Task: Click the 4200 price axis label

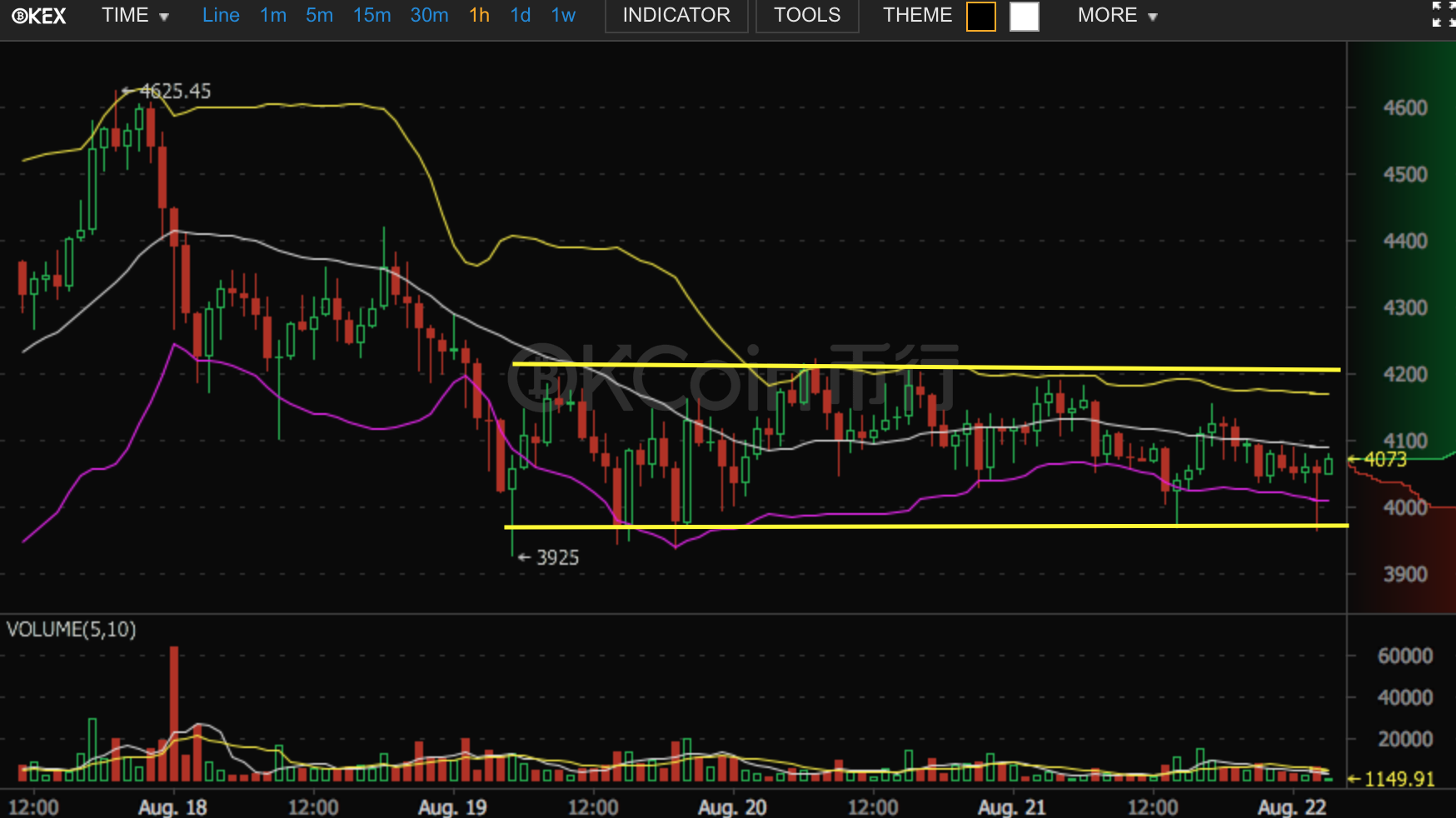Action: click(x=1405, y=374)
